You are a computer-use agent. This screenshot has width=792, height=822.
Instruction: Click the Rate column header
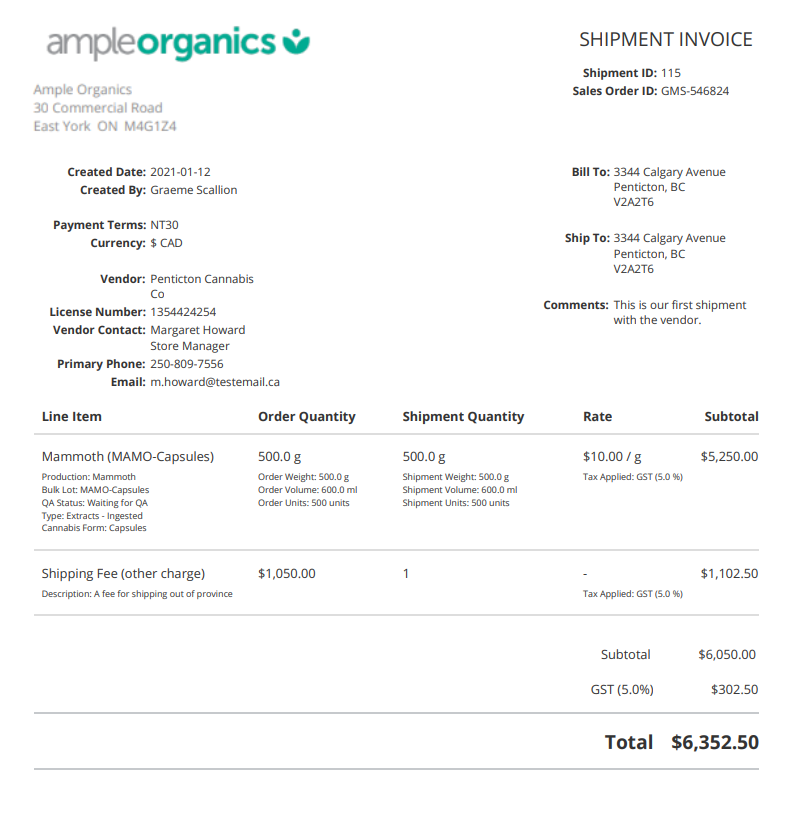(597, 416)
